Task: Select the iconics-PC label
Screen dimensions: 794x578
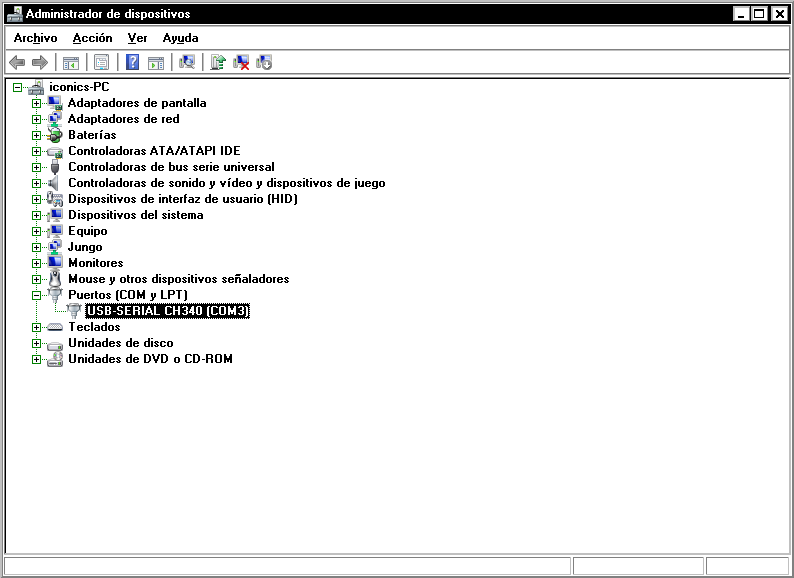Action: [x=79, y=87]
